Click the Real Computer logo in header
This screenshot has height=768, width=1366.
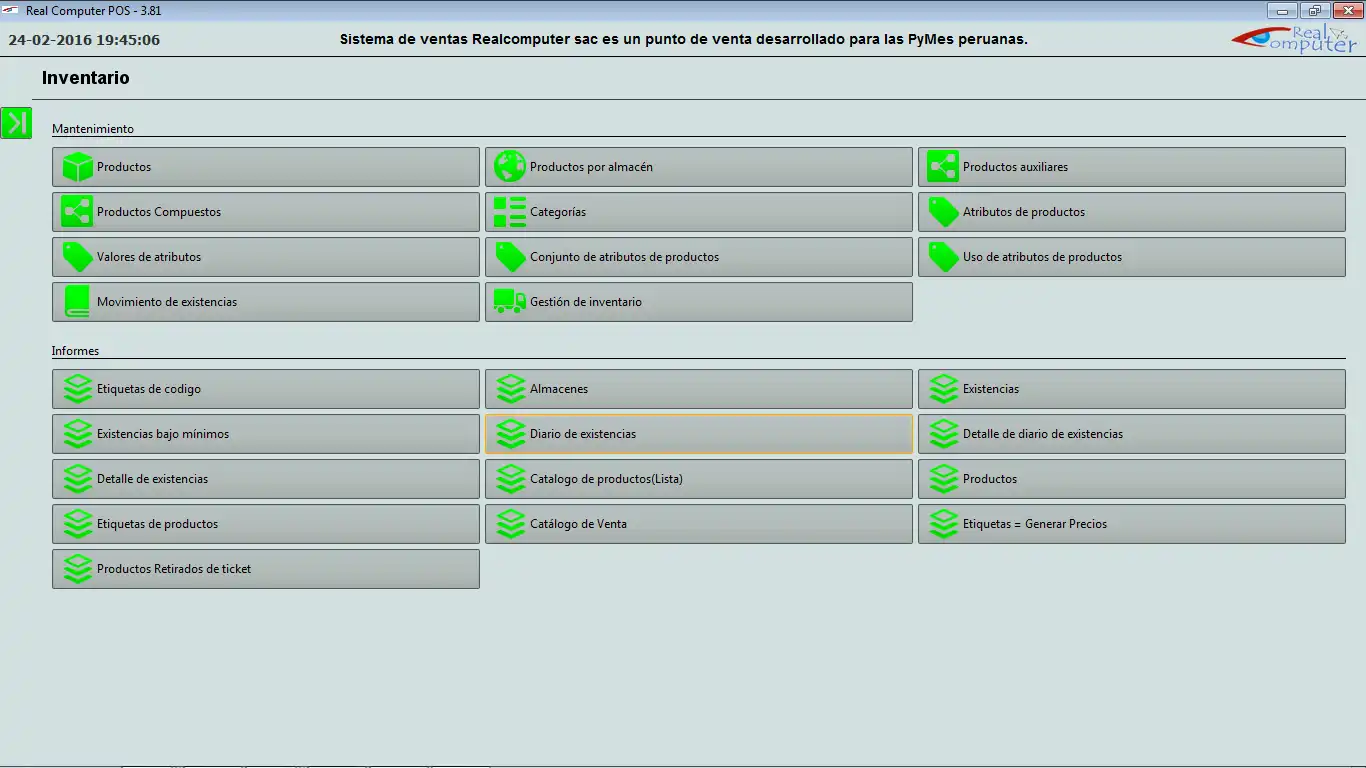tap(1294, 40)
